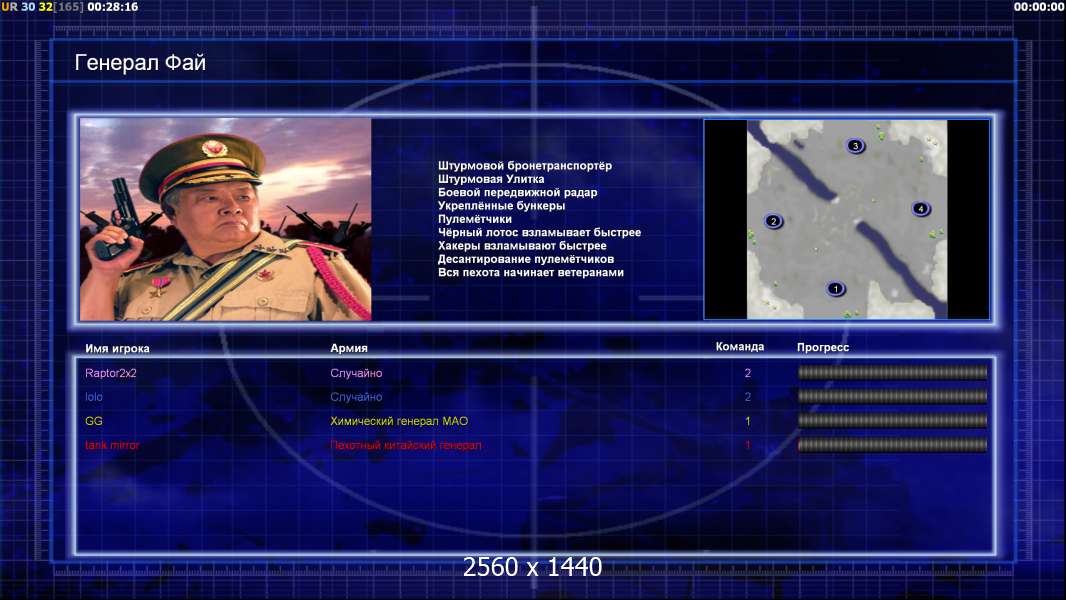Select player name Raptor2x2
The width and height of the screenshot is (1066, 600).
pyautogui.click(x=111, y=373)
